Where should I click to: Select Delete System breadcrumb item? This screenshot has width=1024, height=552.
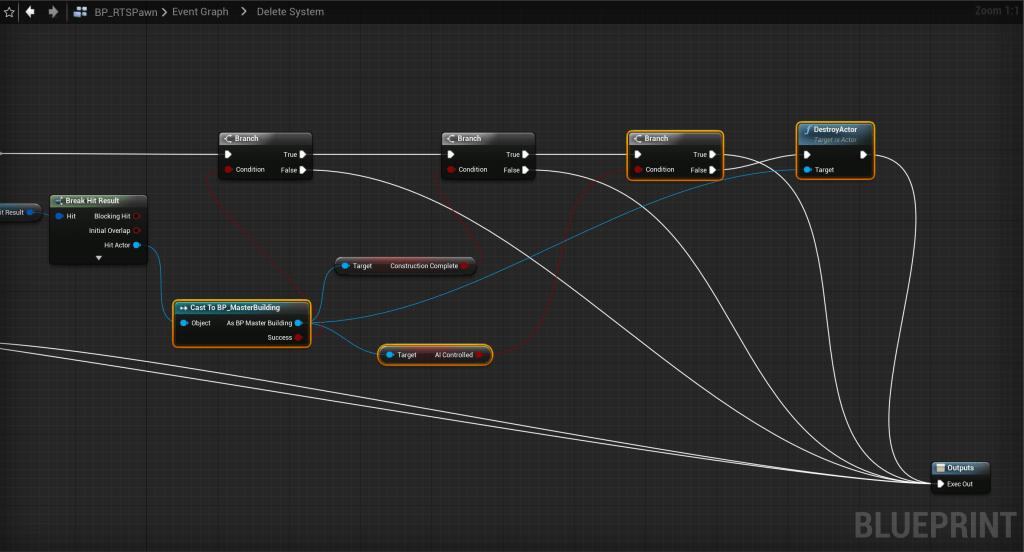pos(290,12)
